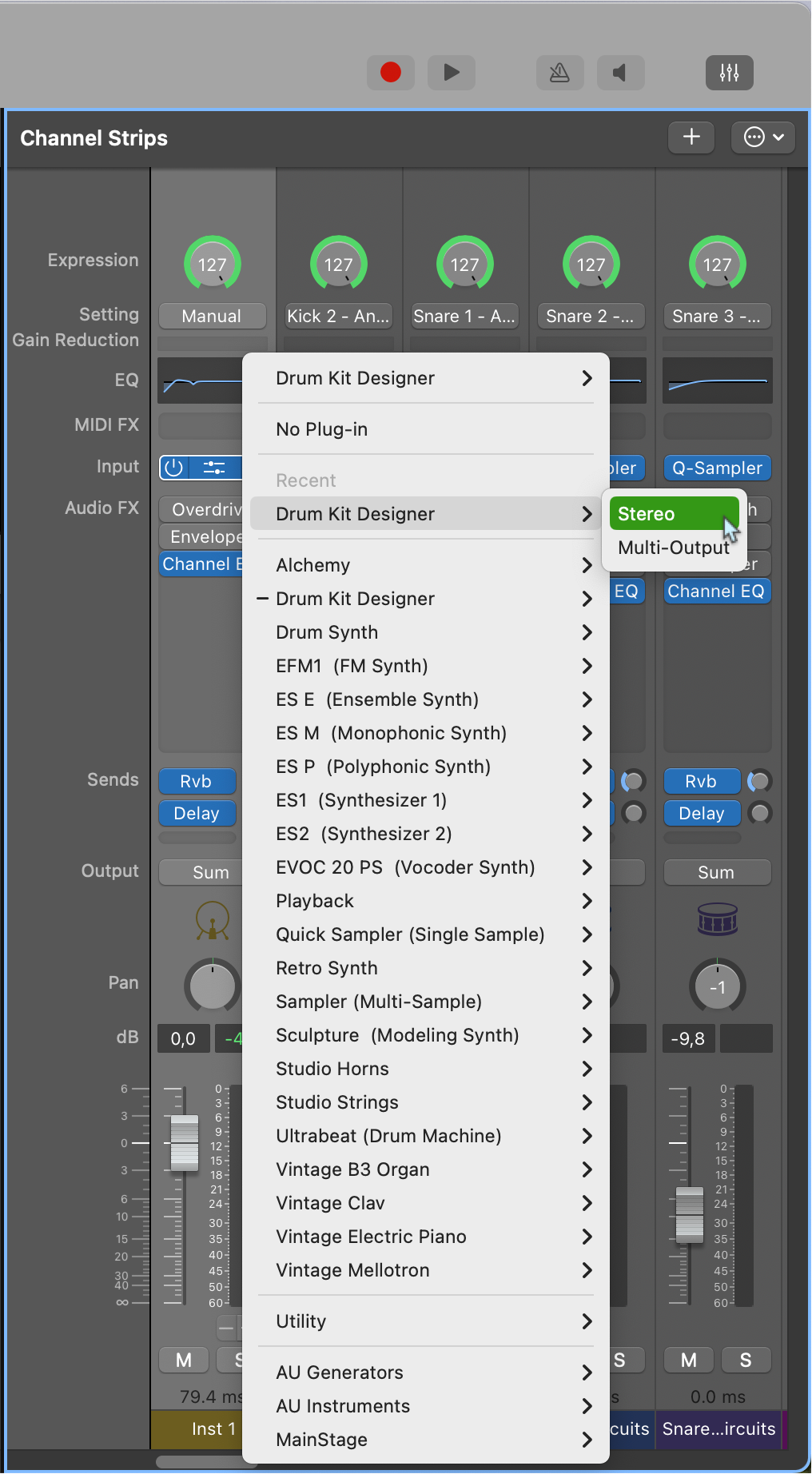Click the Envelope audio effect slot
This screenshot has width=812, height=1474.
(x=201, y=537)
